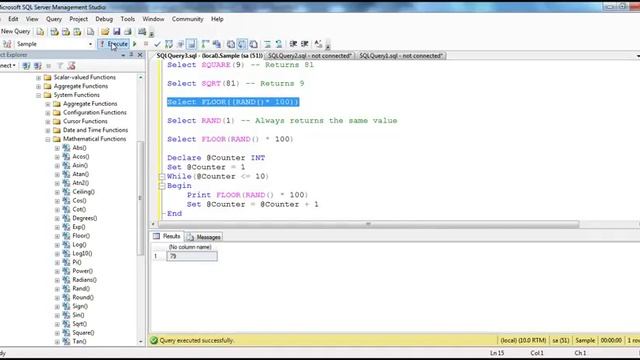
Task: Select the Rand() function in tree
Action: [81, 289]
